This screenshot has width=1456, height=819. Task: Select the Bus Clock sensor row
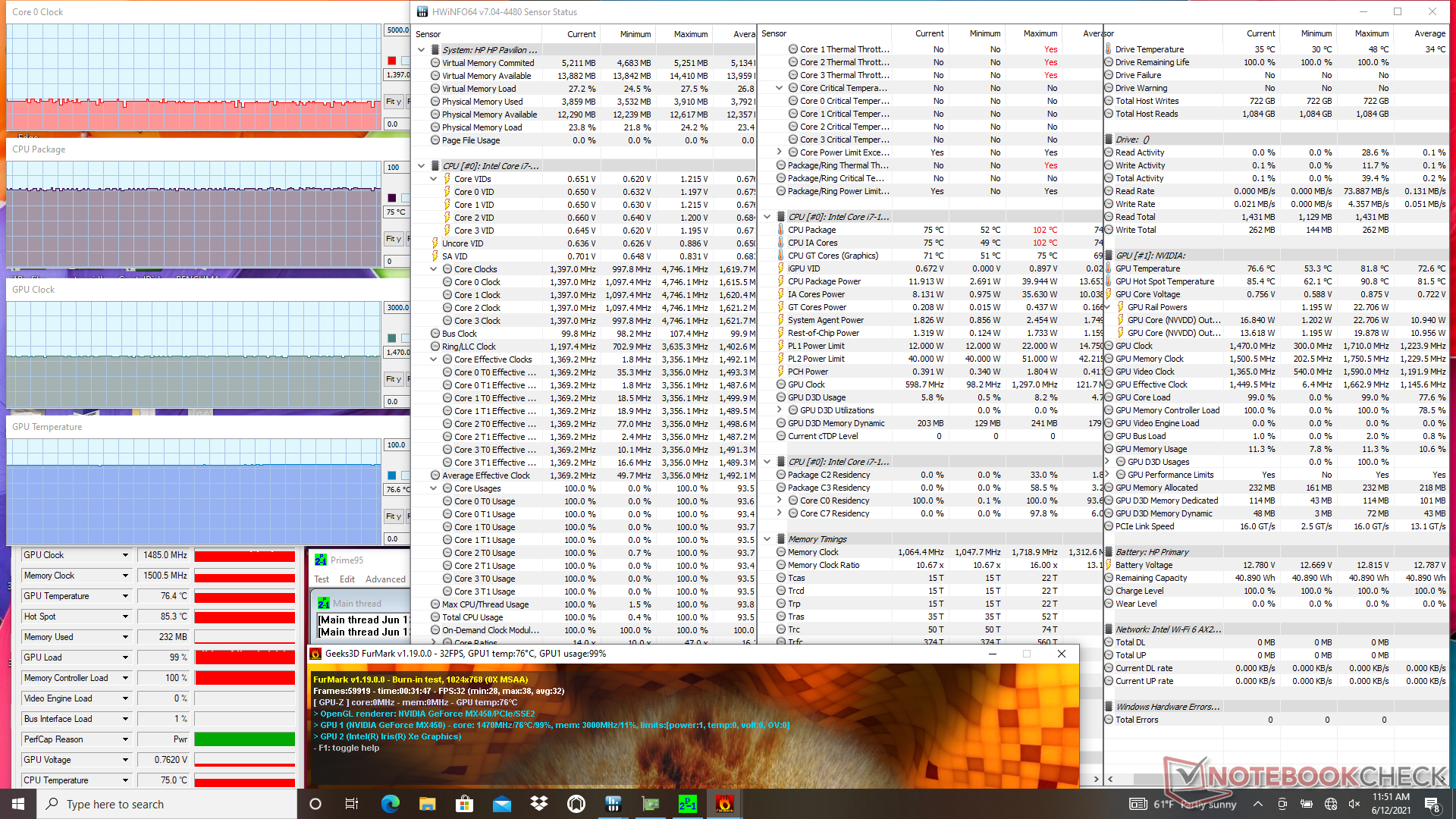click(584, 334)
